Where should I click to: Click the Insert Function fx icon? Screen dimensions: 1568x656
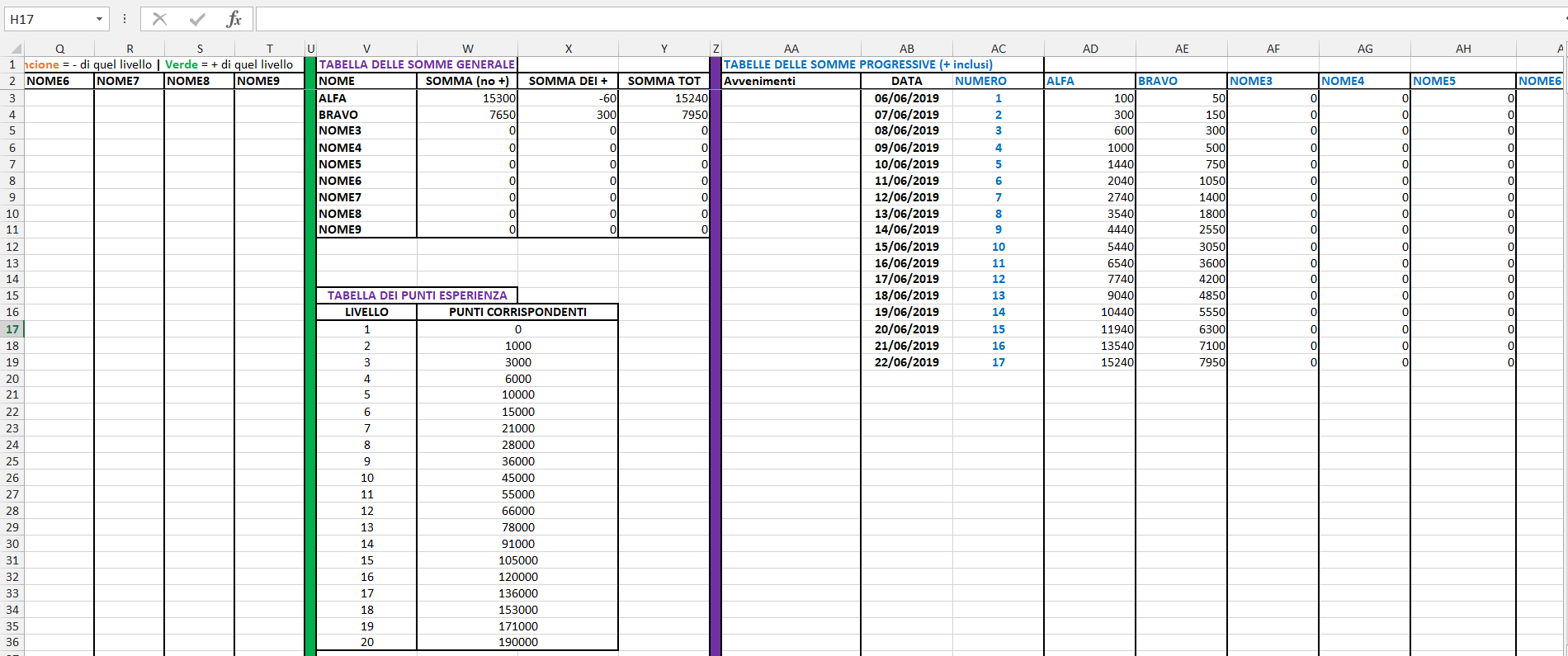tap(234, 19)
